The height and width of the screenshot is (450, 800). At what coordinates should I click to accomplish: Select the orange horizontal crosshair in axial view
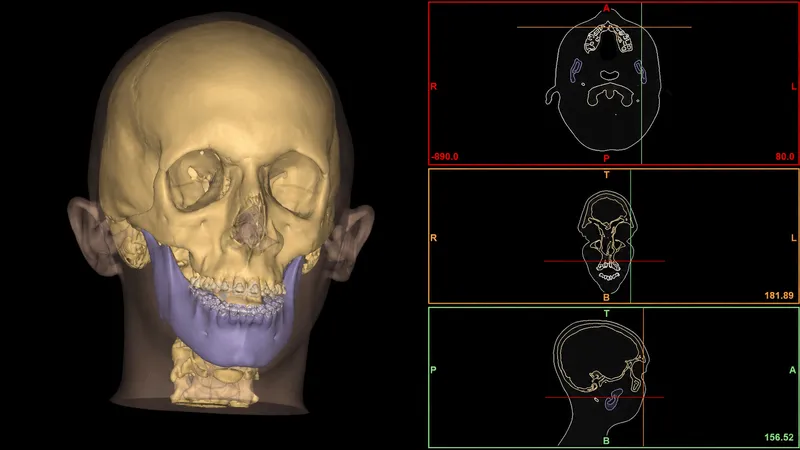click(604, 27)
